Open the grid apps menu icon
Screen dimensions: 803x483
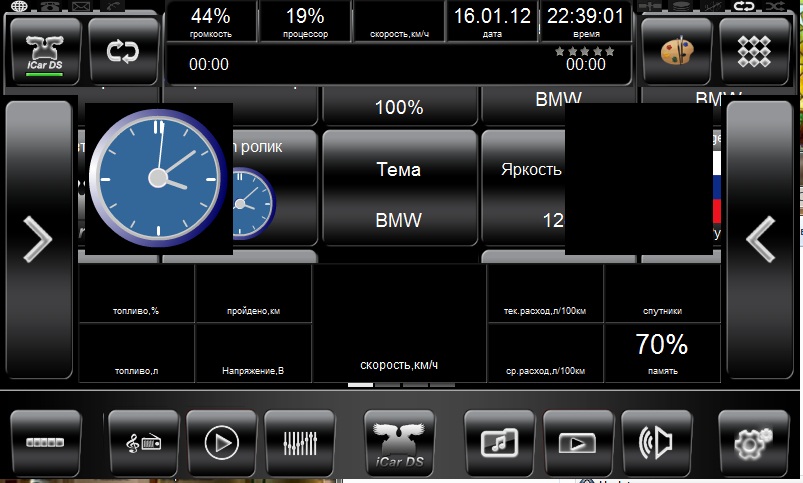coord(754,52)
